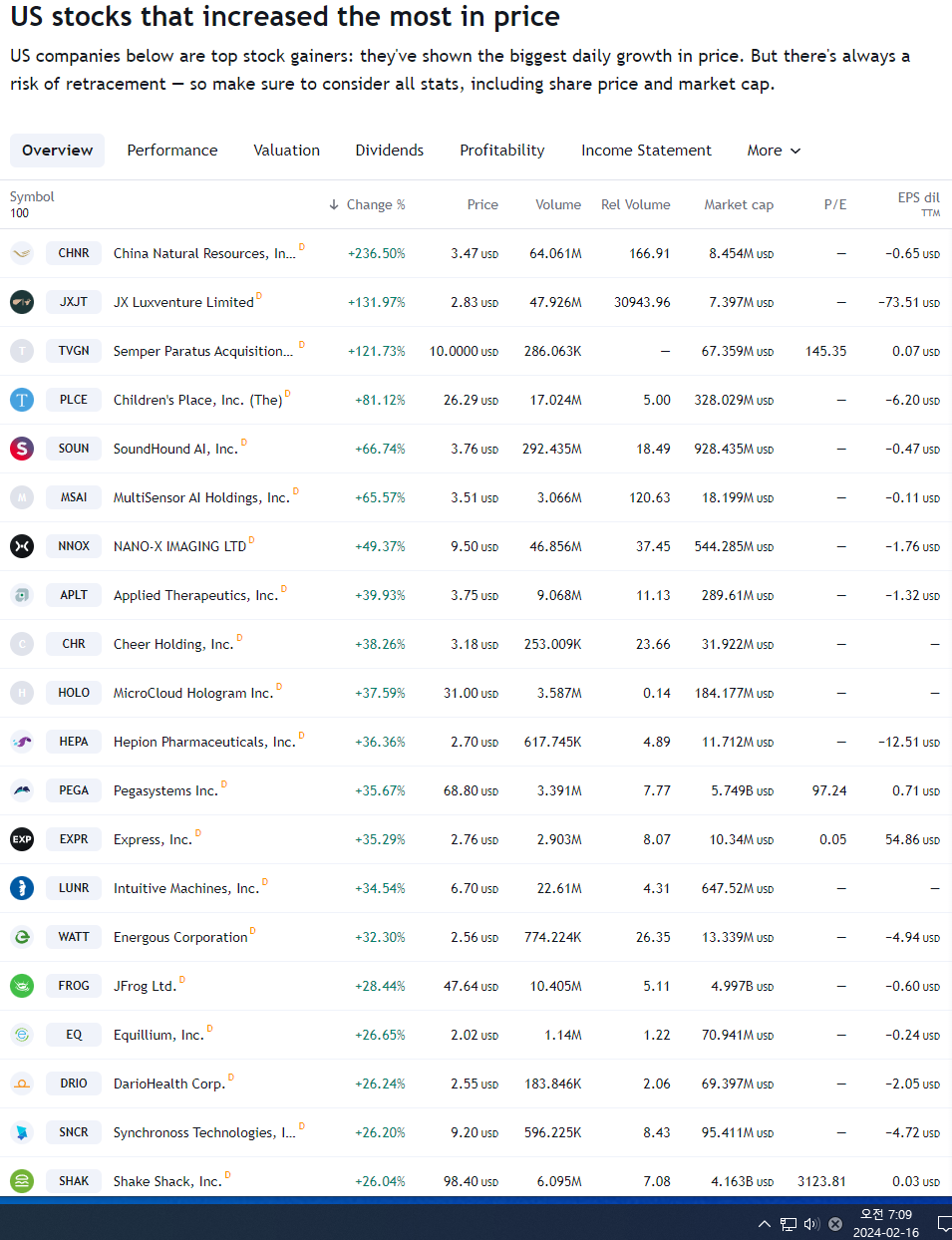Click the 3123.81 P/E value for SHAK
The image size is (952, 1240).
pyautogui.click(x=821, y=1181)
